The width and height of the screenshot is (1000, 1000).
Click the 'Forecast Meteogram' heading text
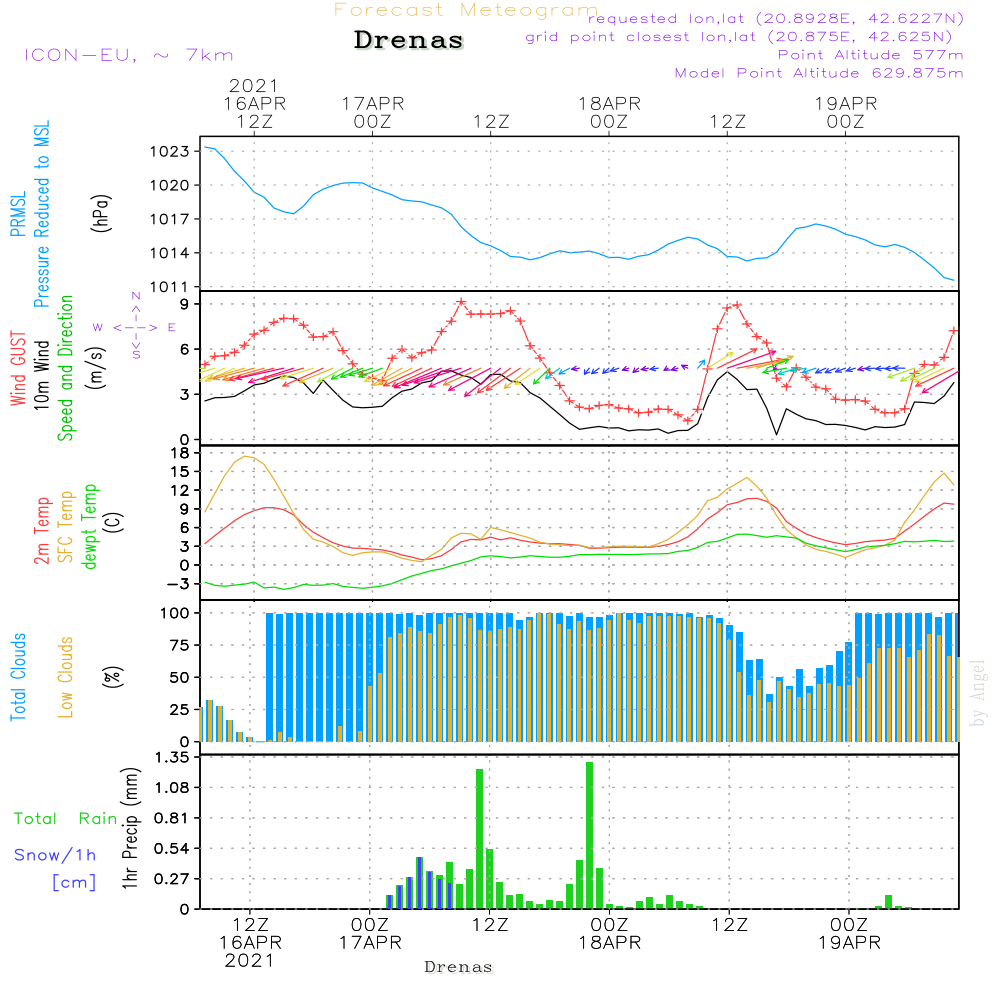coord(466,10)
